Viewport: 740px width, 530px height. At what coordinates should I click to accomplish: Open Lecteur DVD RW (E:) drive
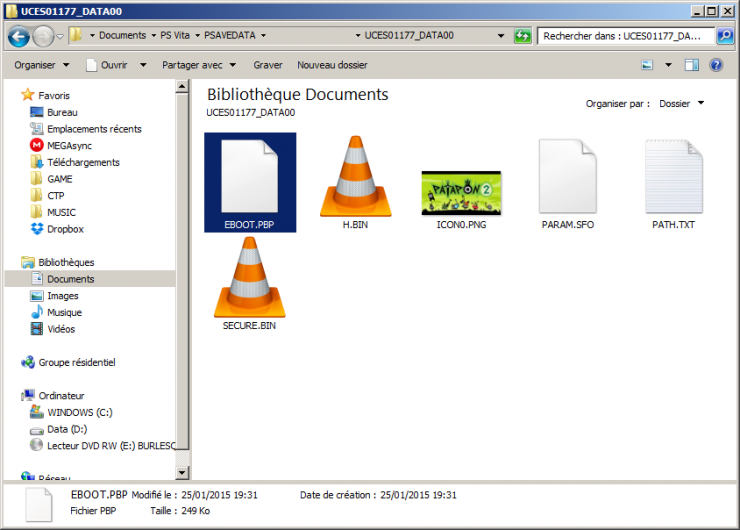click(x=102, y=446)
